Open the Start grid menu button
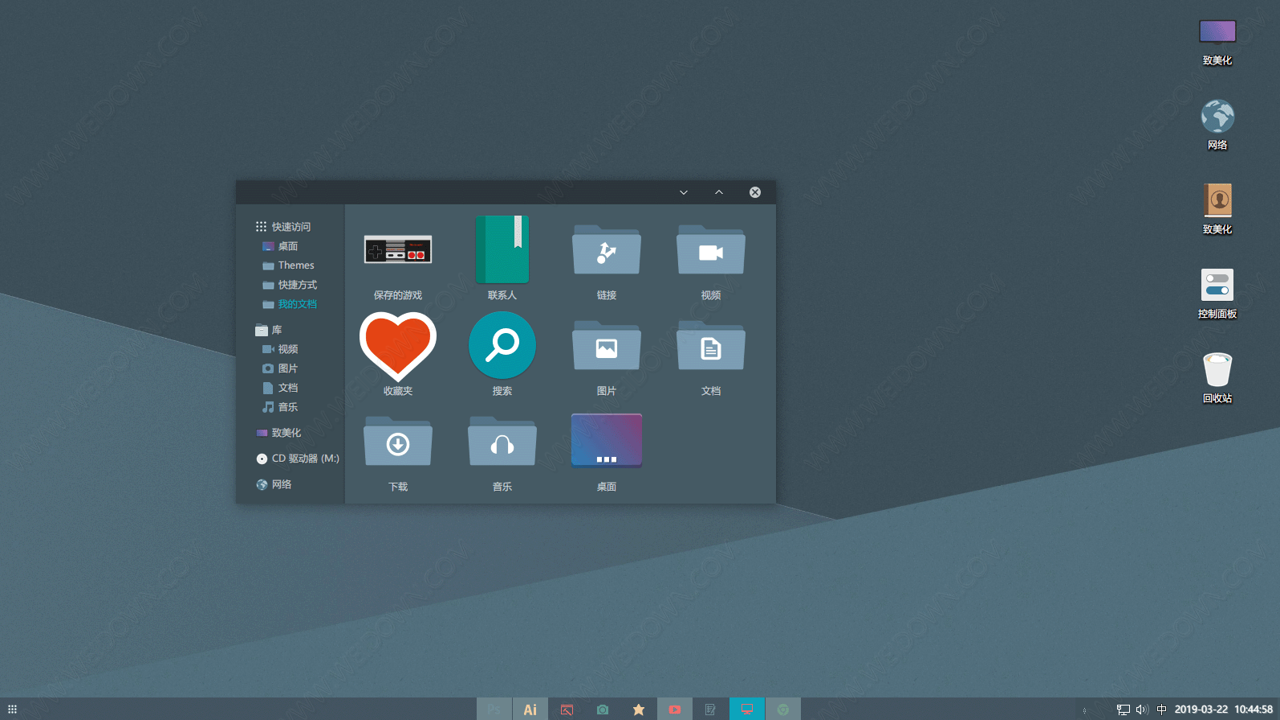Viewport: 1280px width, 720px height. [x=12, y=709]
